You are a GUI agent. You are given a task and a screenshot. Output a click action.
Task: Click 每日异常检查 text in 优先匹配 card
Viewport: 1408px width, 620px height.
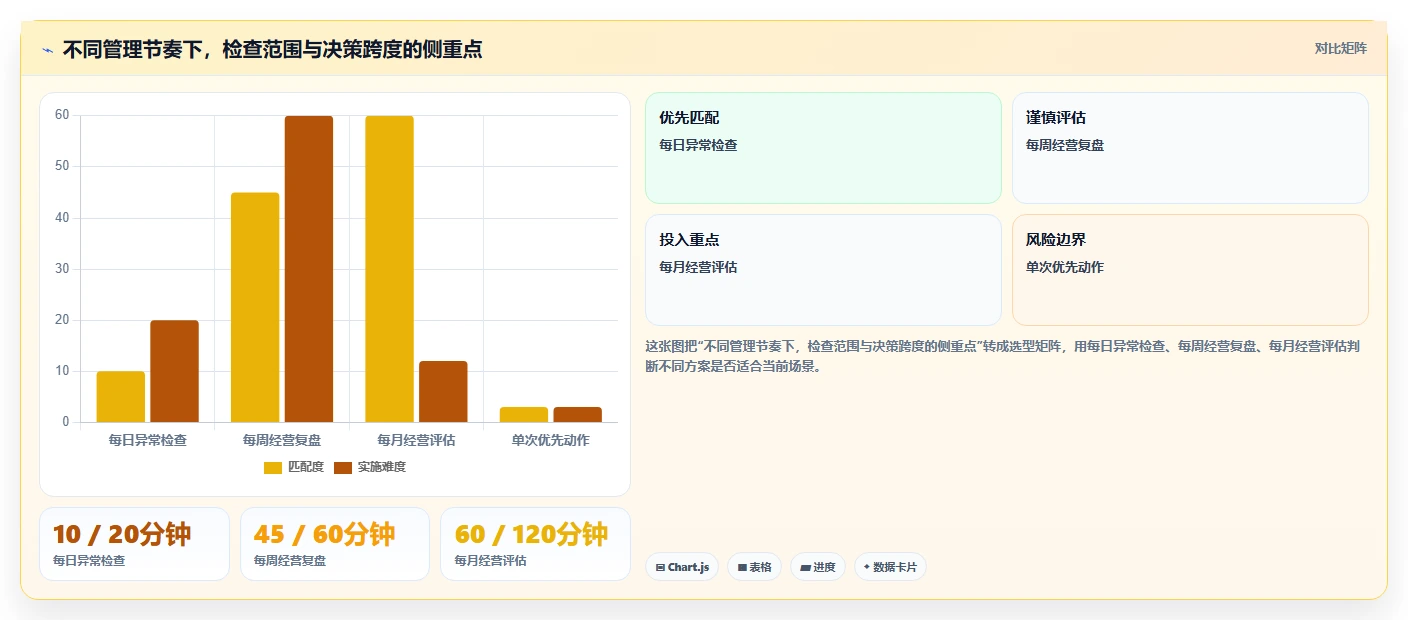tap(698, 145)
